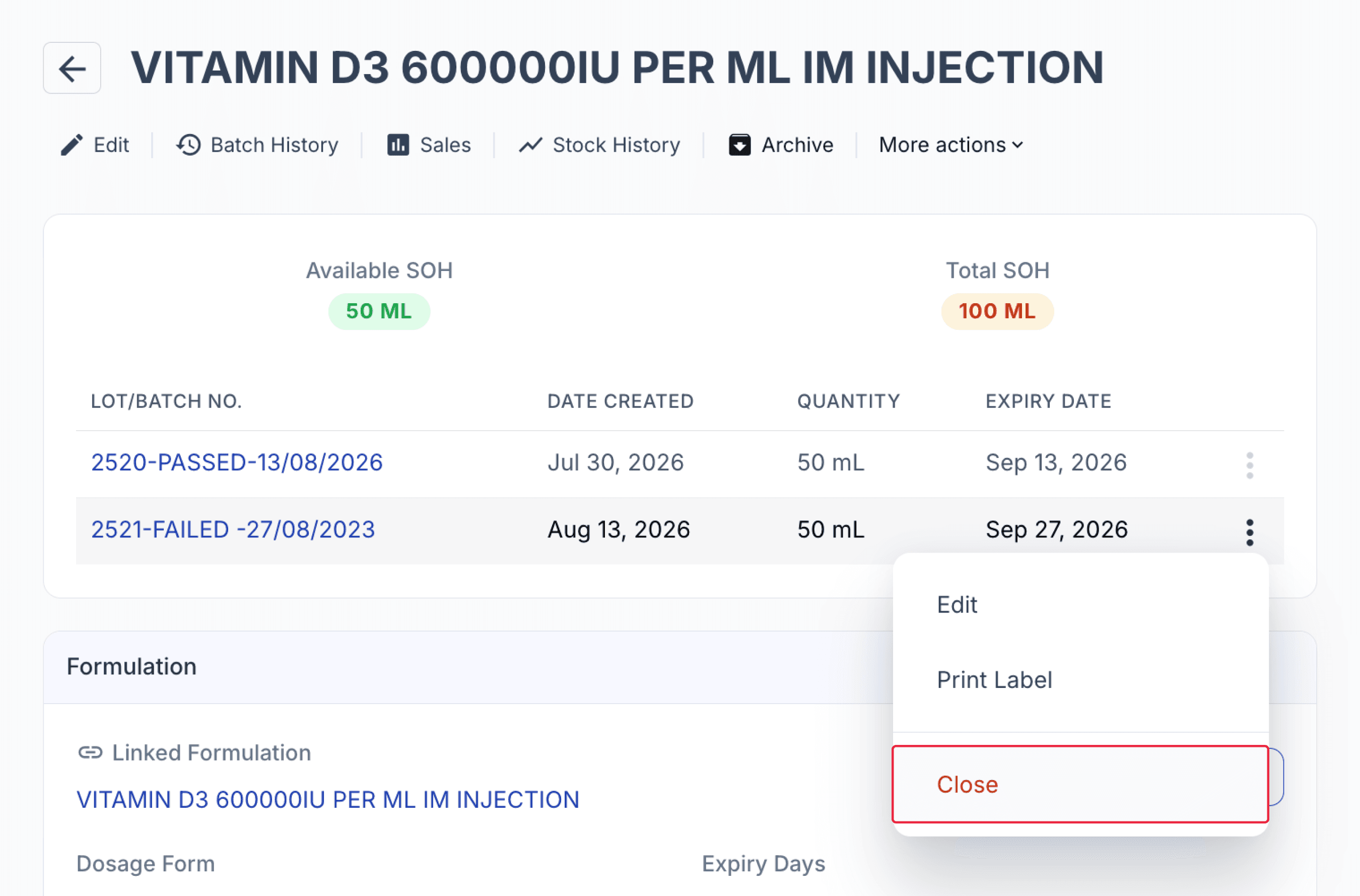The width and height of the screenshot is (1360, 896).
Task: Open Batch History clock icon
Action: [188, 145]
